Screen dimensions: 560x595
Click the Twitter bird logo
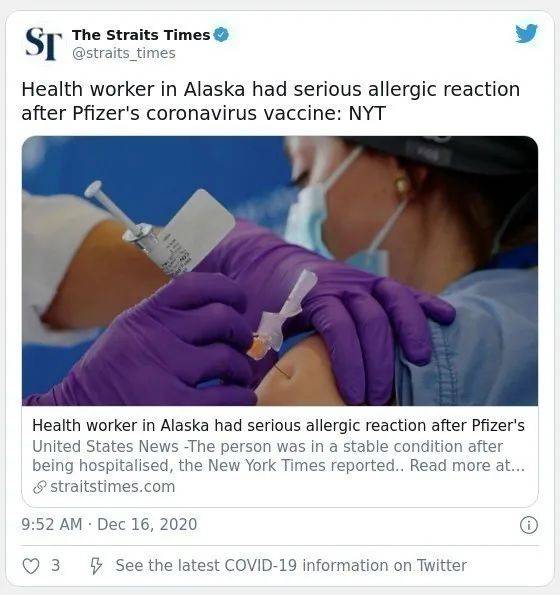[526, 33]
